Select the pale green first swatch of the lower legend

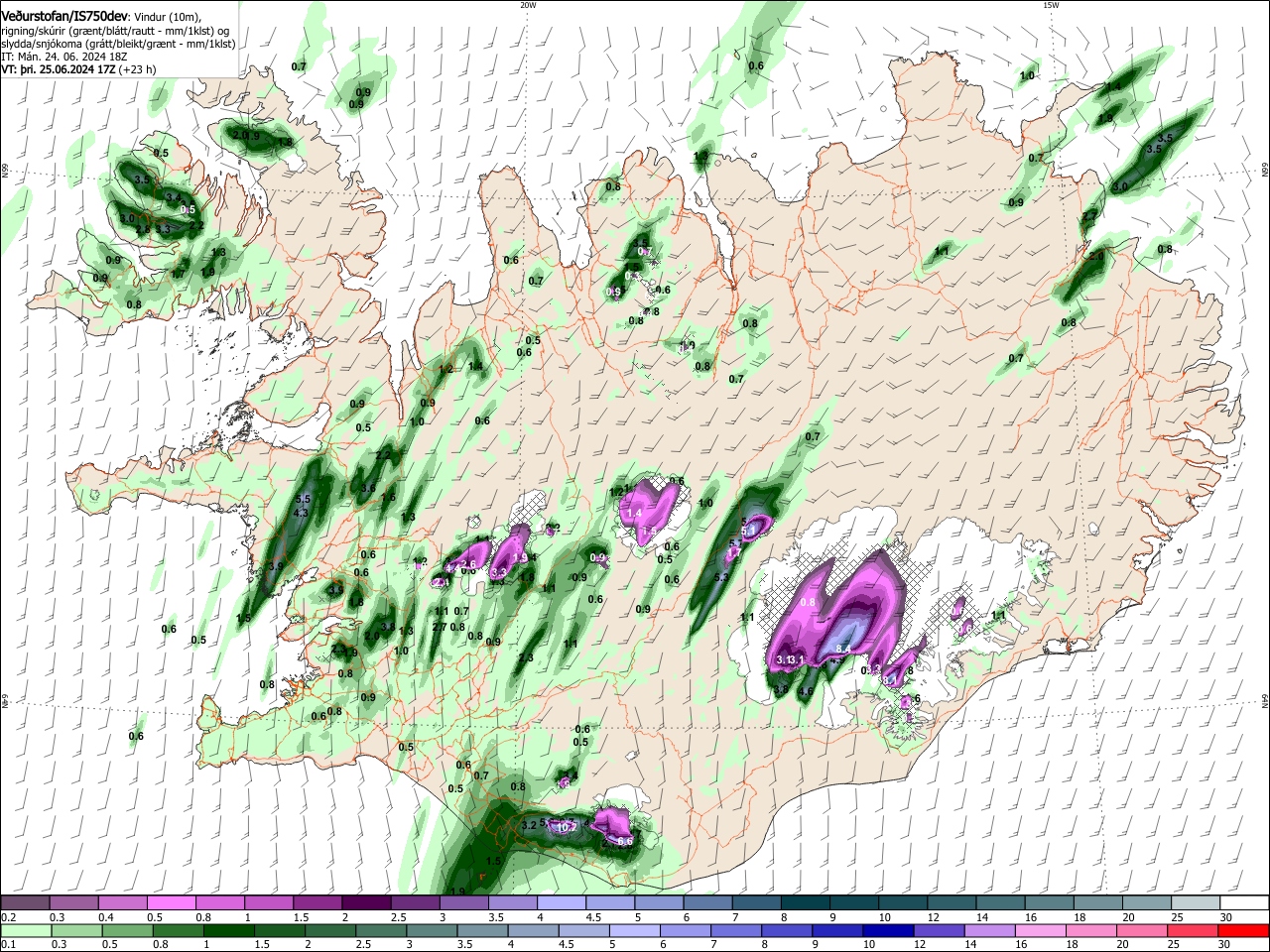tap(26, 930)
